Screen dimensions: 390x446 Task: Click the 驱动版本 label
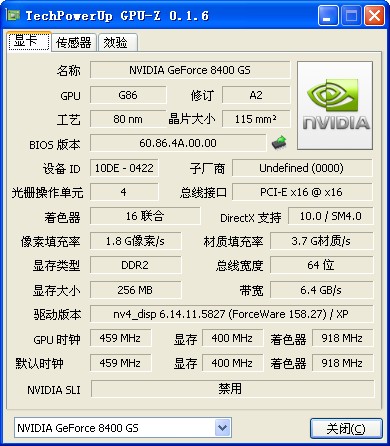click(57, 314)
